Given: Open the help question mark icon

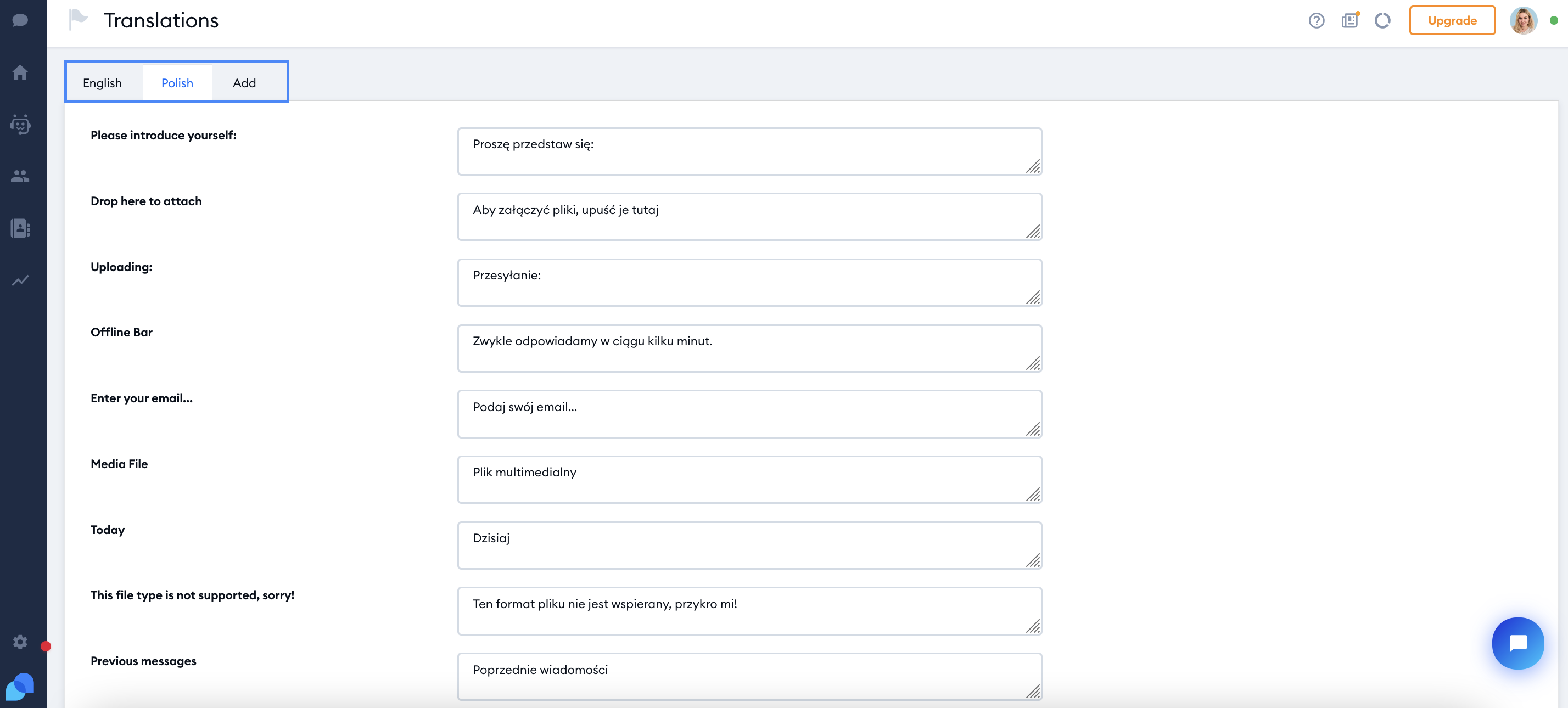Looking at the screenshot, I should [1316, 21].
